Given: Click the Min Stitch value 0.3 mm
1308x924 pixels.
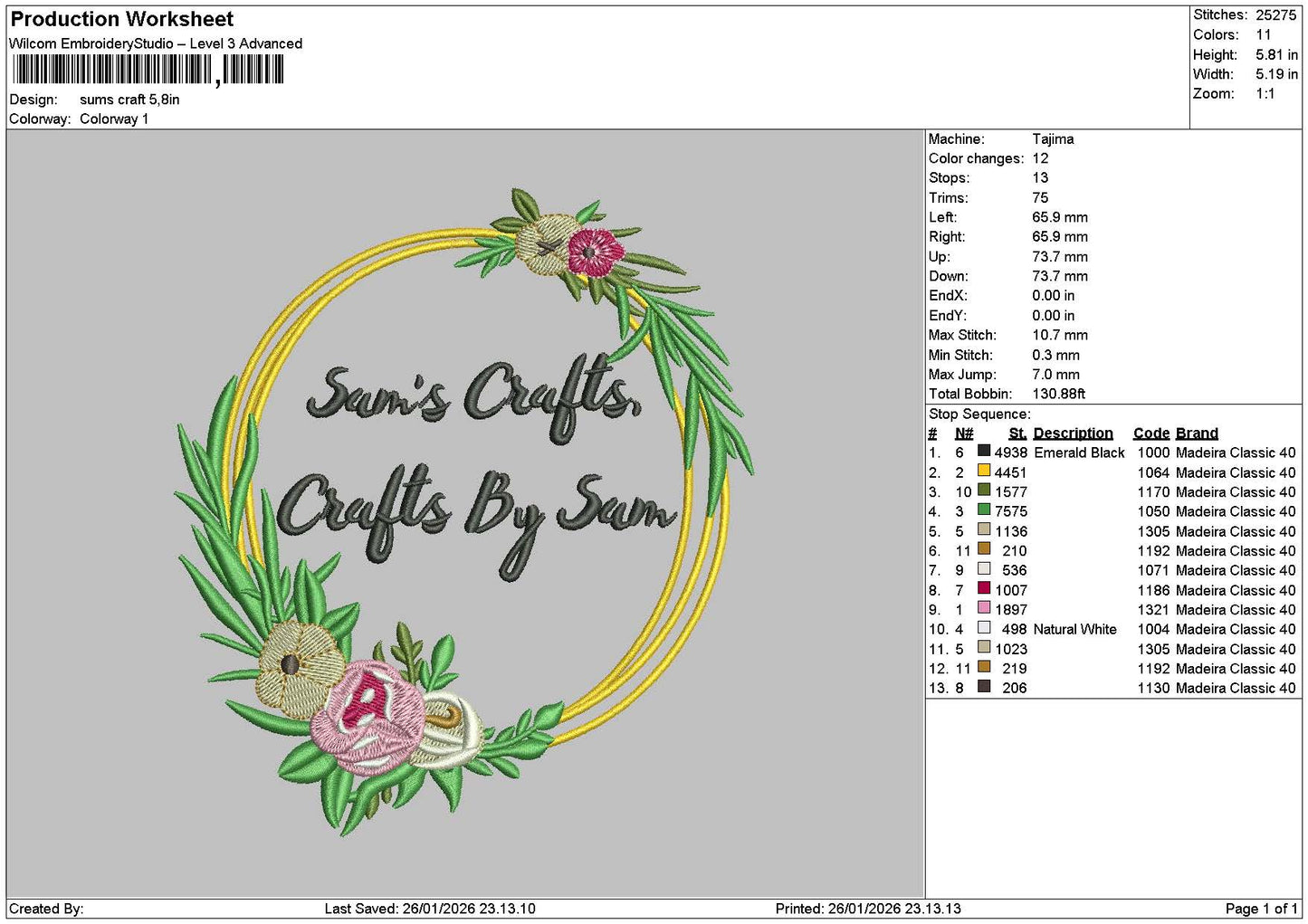Looking at the screenshot, I should tap(1055, 355).
